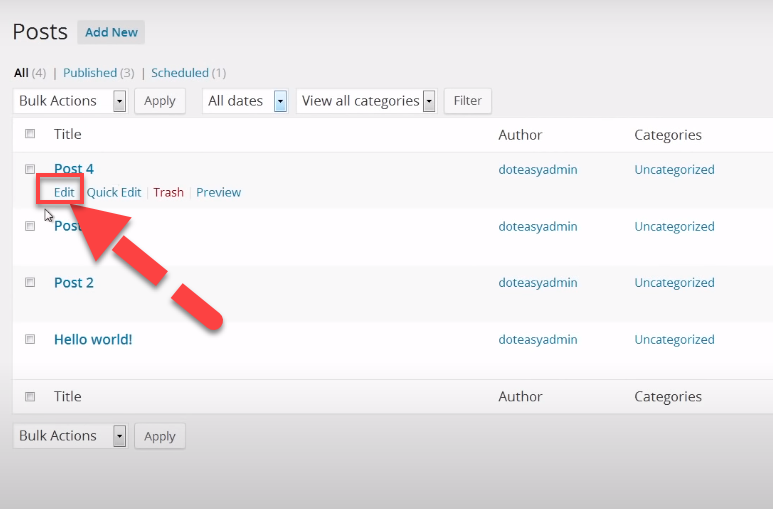Click Uncategorized in Post 2 row

(674, 283)
